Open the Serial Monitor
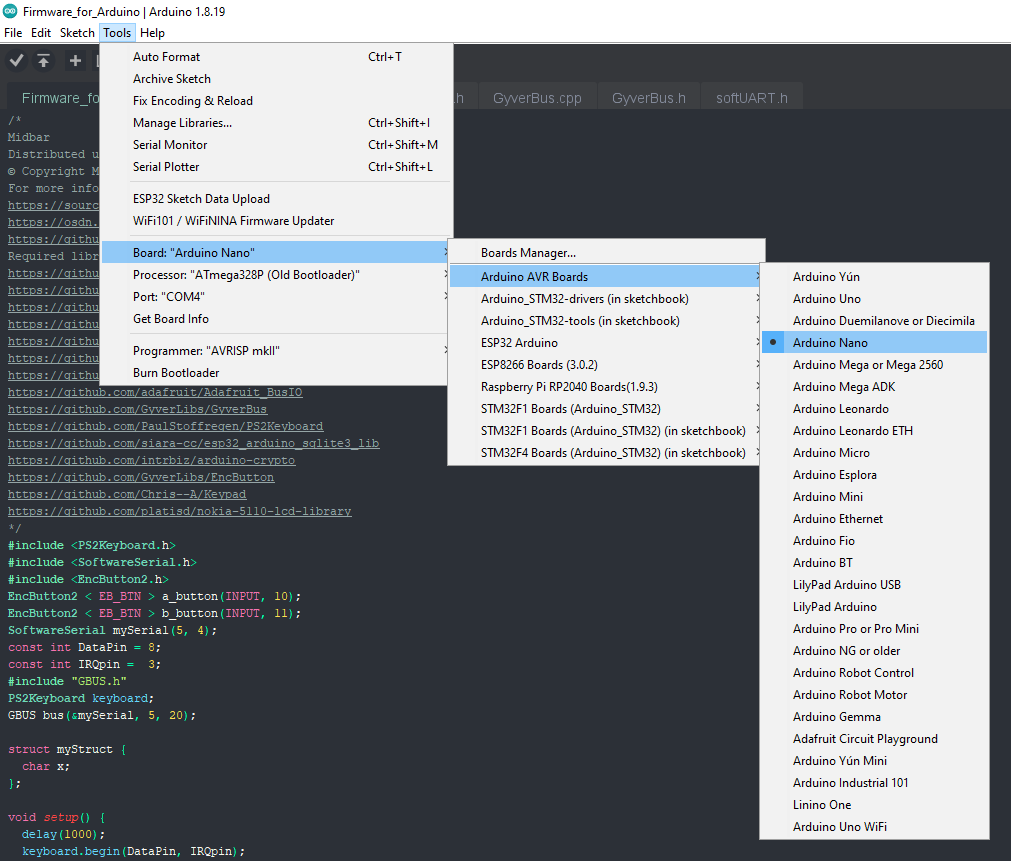The width and height of the screenshot is (1011, 861). [x=275, y=144]
